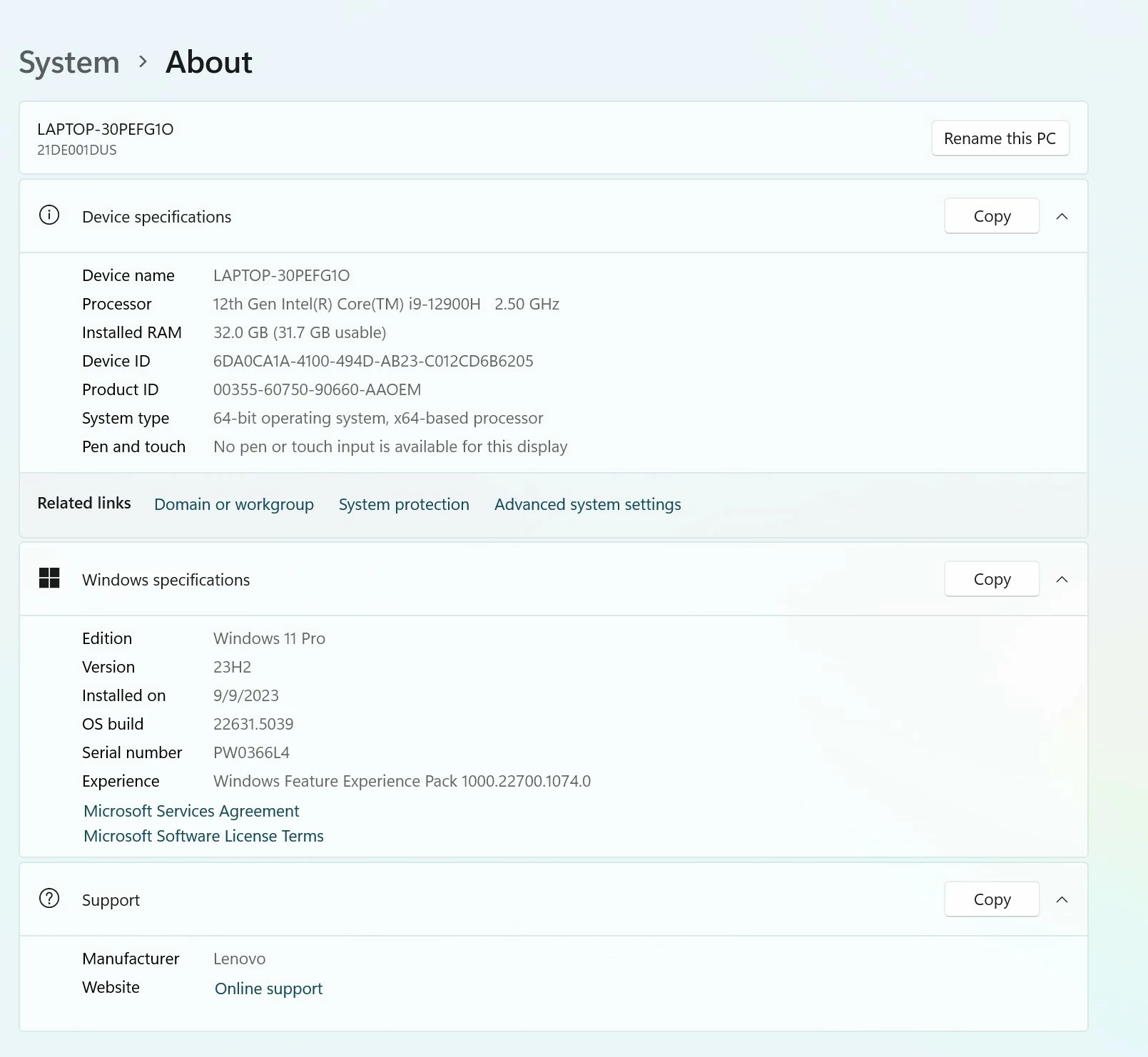The width and height of the screenshot is (1148, 1057).
Task: Click the Support question mark icon
Action: [49, 899]
